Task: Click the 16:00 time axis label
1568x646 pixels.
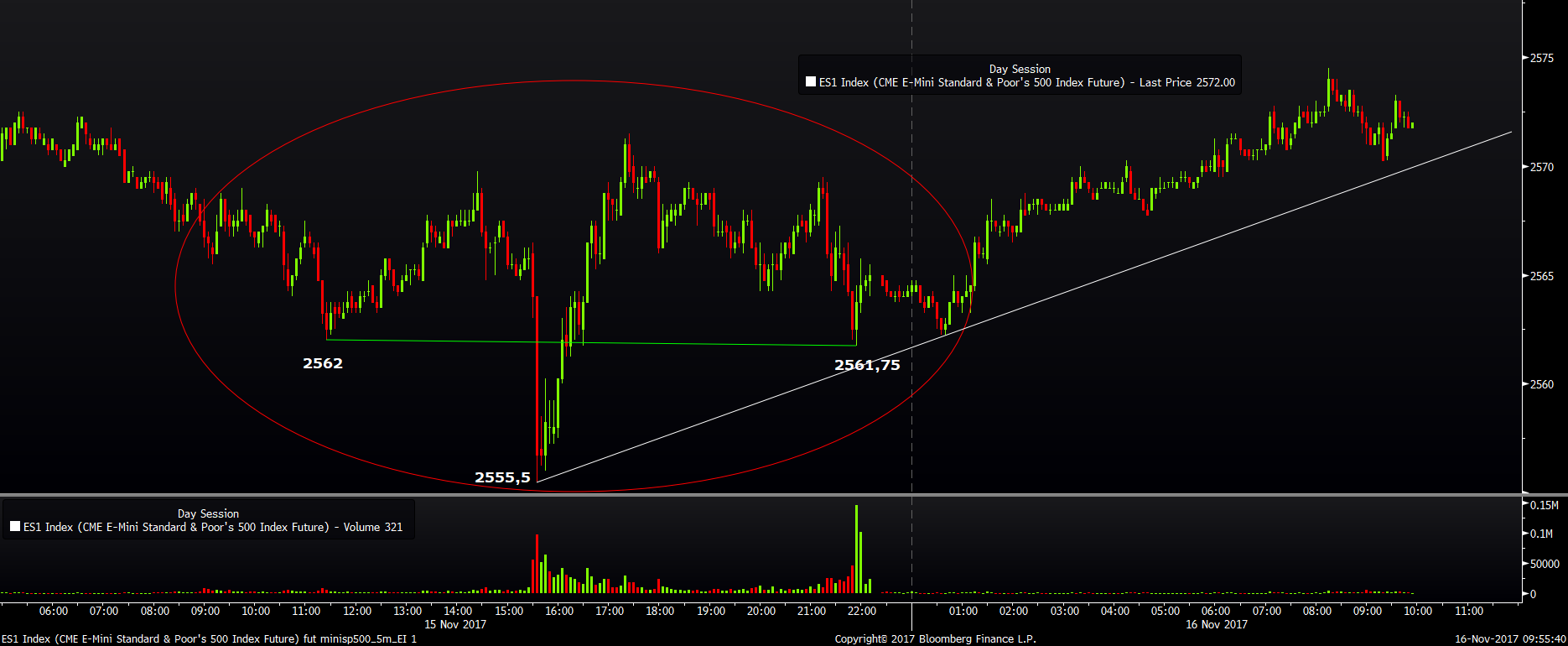Action: coord(559,611)
